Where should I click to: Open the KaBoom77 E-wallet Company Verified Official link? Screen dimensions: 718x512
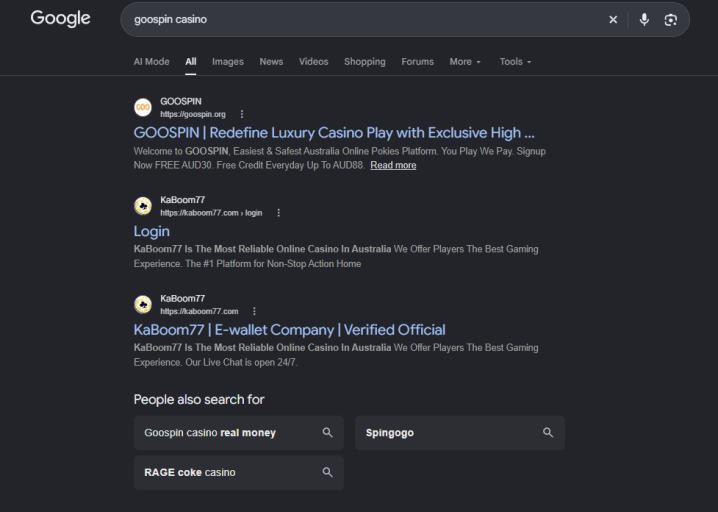[289, 330]
